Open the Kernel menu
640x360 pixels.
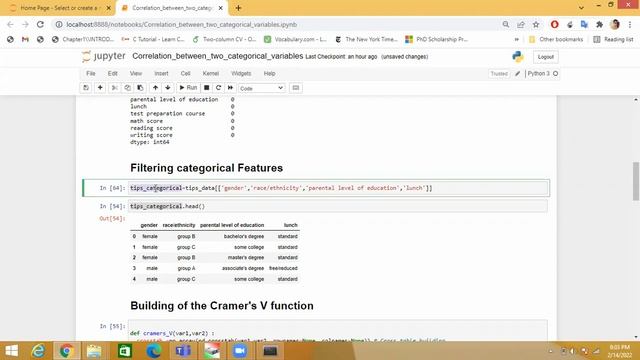click(211, 73)
